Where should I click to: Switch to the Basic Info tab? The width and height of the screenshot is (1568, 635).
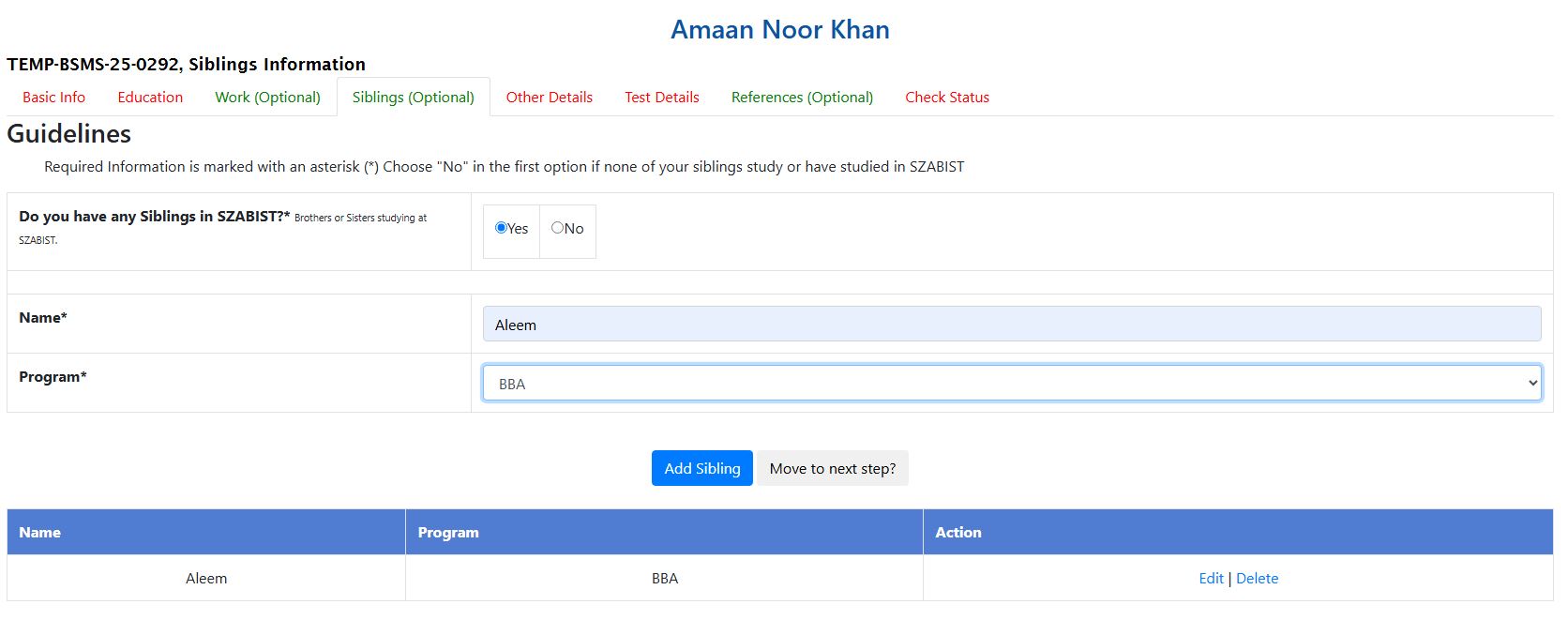pyautogui.click(x=53, y=97)
